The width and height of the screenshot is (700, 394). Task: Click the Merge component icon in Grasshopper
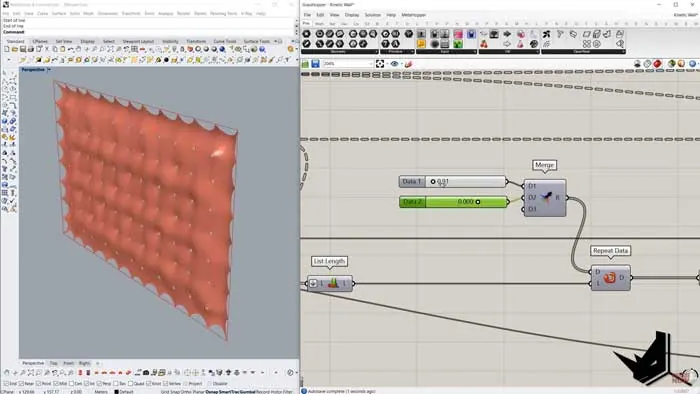[546, 197]
